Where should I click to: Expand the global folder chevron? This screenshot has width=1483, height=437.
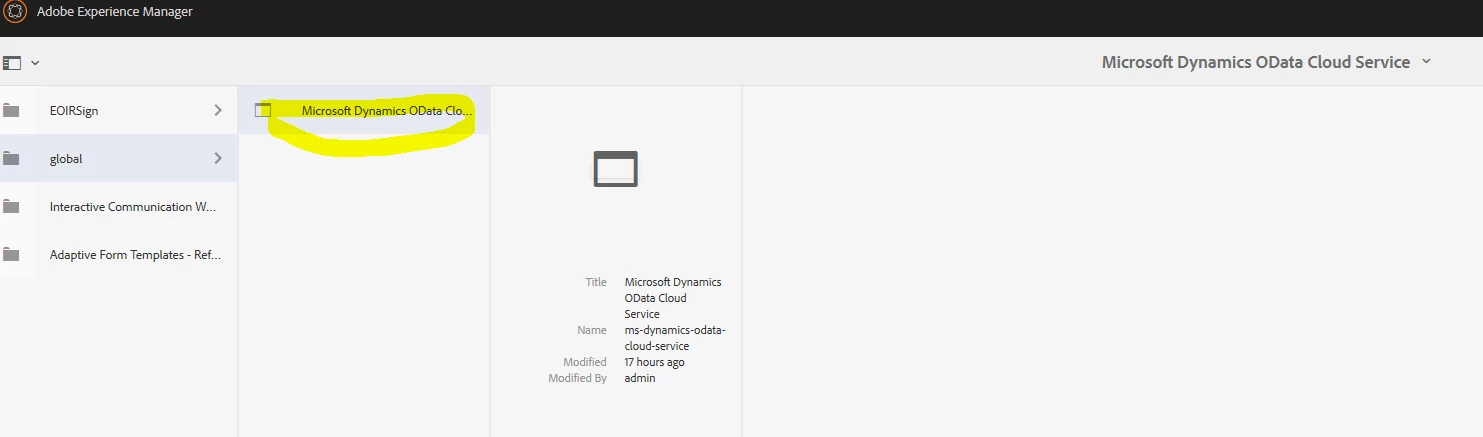click(x=218, y=158)
